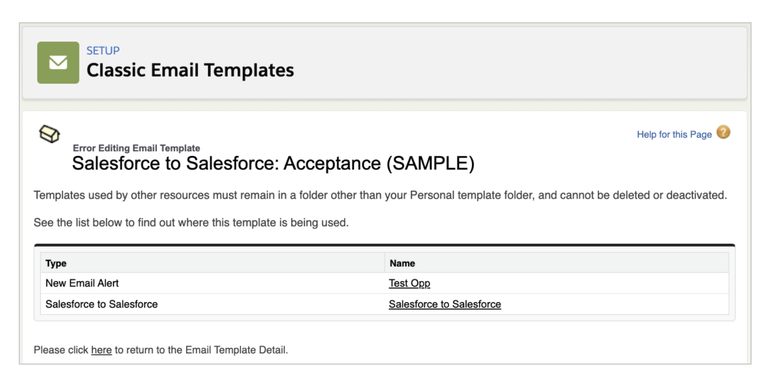The width and height of the screenshot is (768, 381).
Task: Click the Name column header
Action: (402, 263)
